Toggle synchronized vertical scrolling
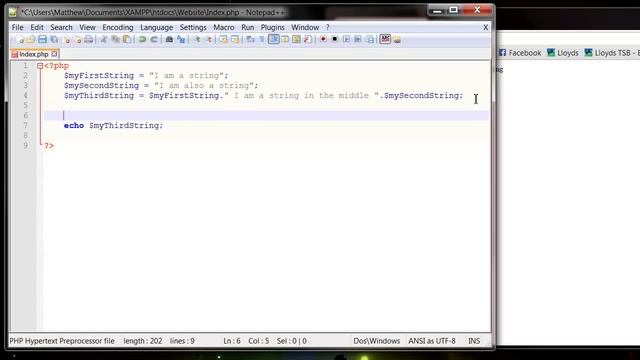The height and width of the screenshot is (360, 640). pos(223,40)
